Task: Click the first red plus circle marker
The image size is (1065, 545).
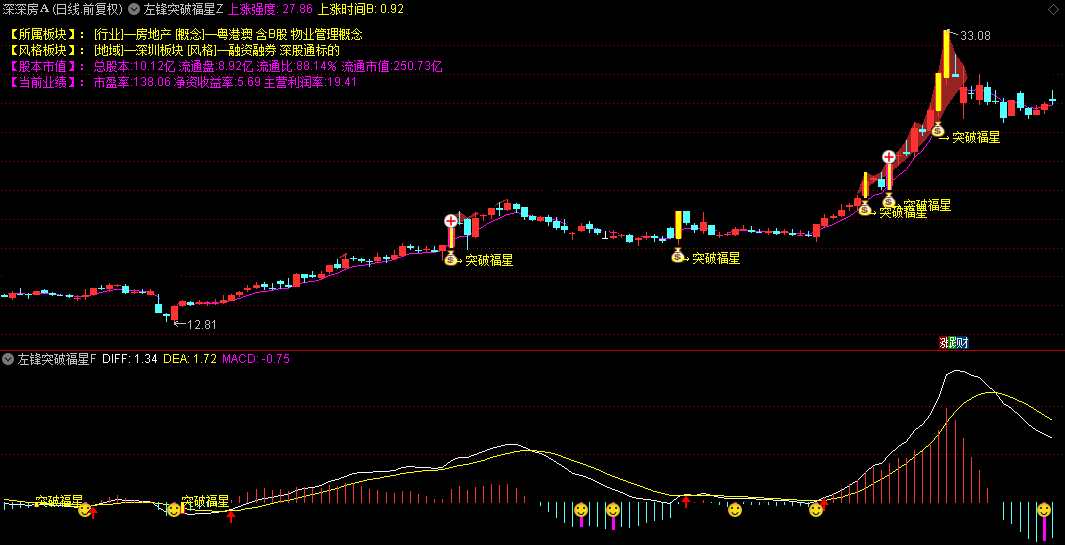Action: coord(451,221)
